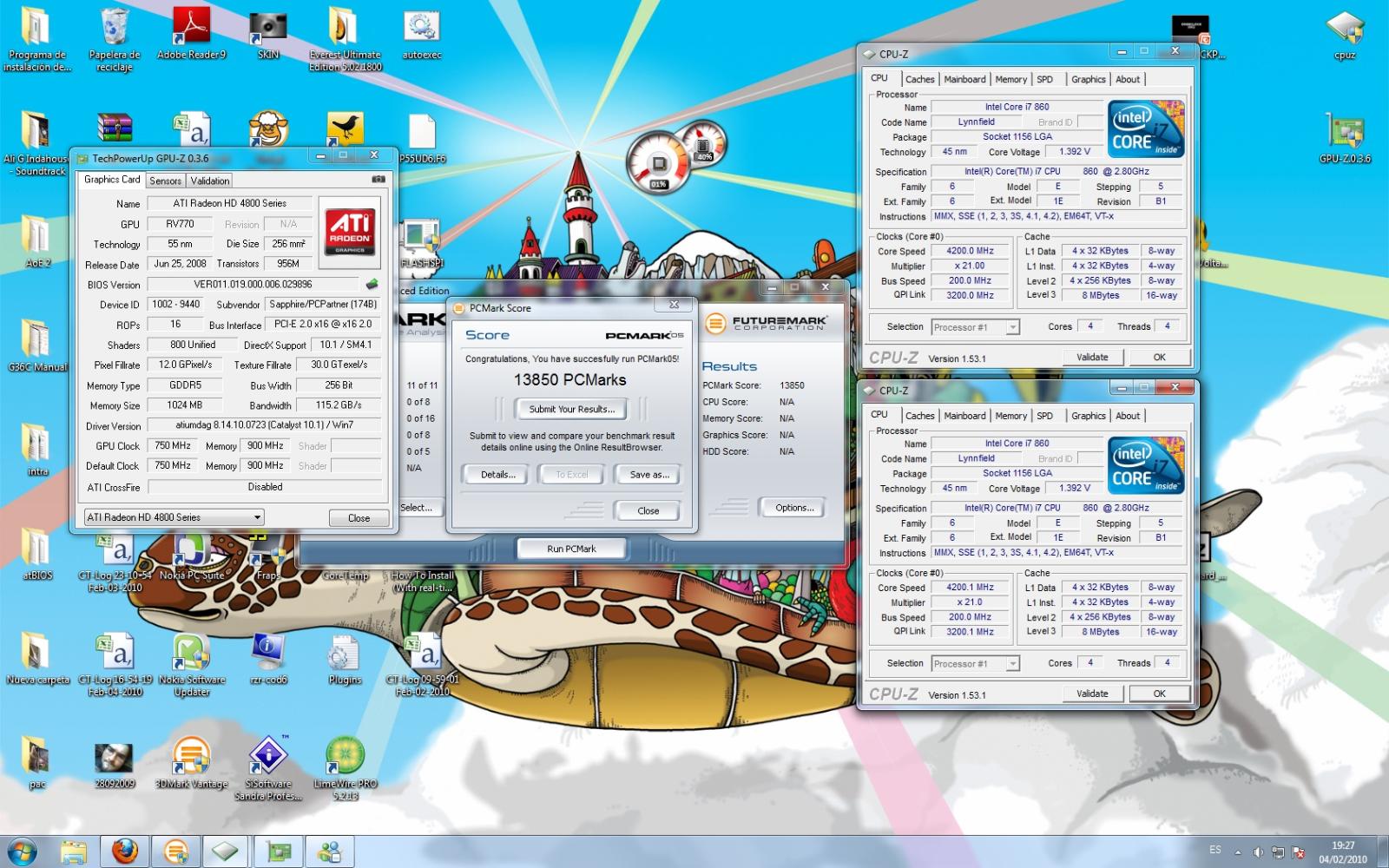This screenshot has height=868, width=1389.
Task: Select the SKIN desktop icon
Action: point(268,35)
